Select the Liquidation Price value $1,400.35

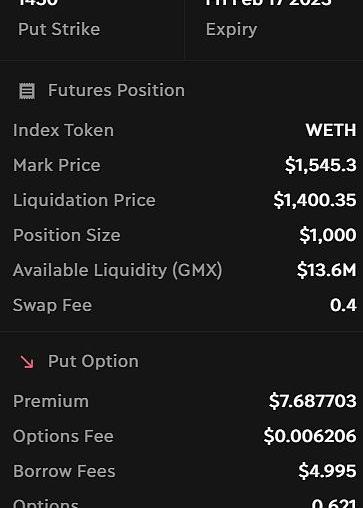pos(315,200)
